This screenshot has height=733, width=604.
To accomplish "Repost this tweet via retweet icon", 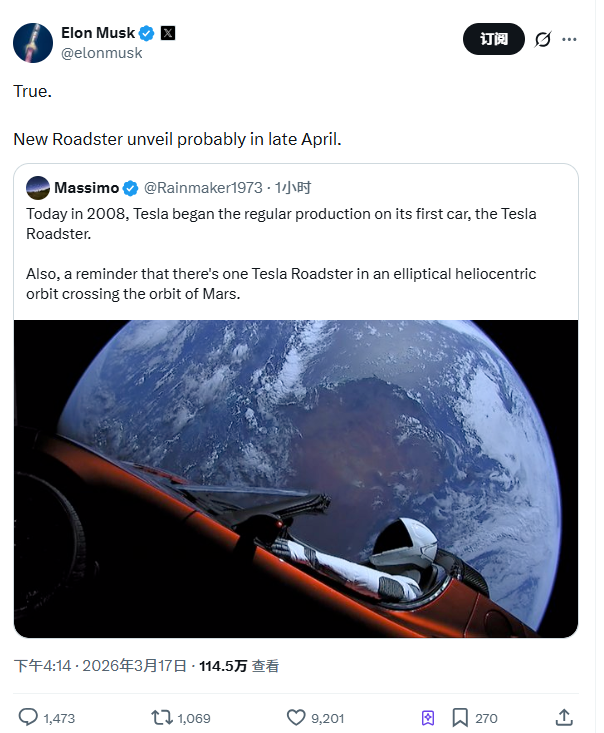I will [161, 717].
